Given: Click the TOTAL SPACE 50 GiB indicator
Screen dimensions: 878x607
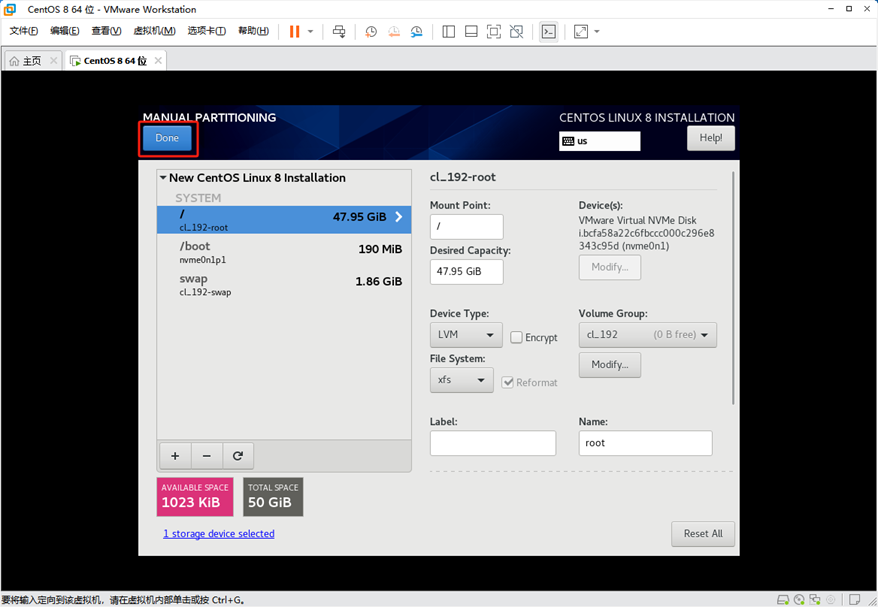Looking at the screenshot, I should click(273, 497).
